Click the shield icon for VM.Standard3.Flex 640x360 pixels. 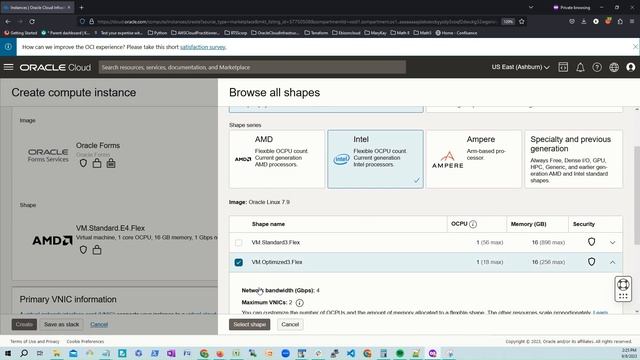tap(591, 242)
